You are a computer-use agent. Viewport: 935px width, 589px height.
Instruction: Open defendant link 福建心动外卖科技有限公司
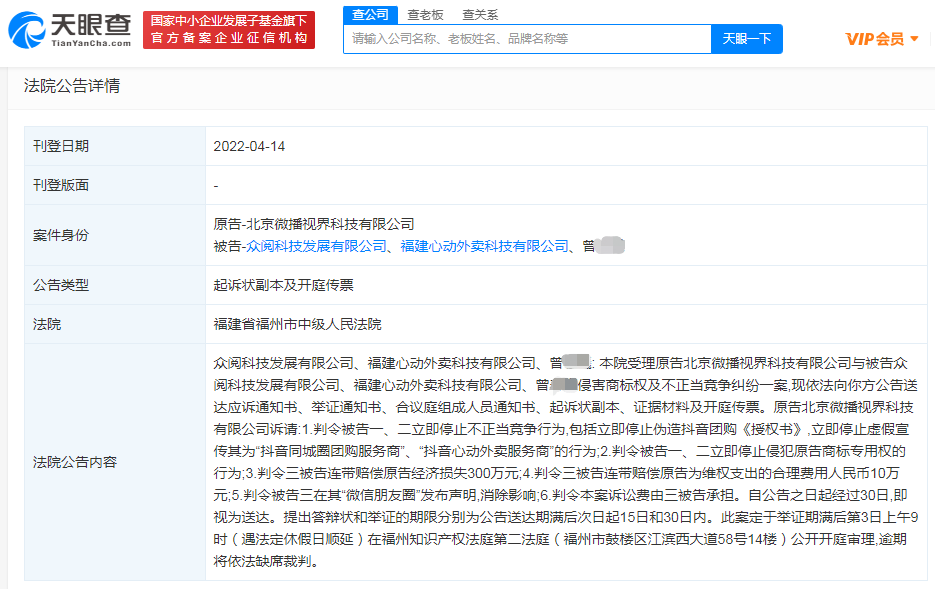tap(485, 246)
